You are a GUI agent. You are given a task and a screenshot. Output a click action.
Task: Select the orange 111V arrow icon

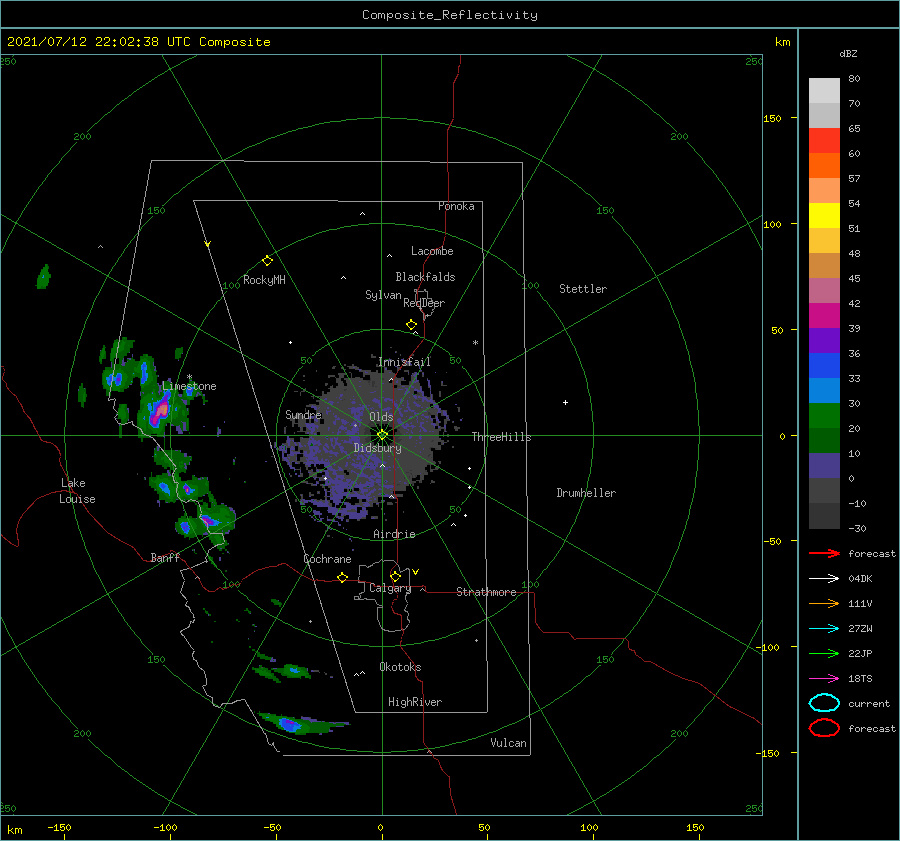pos(824,603)
